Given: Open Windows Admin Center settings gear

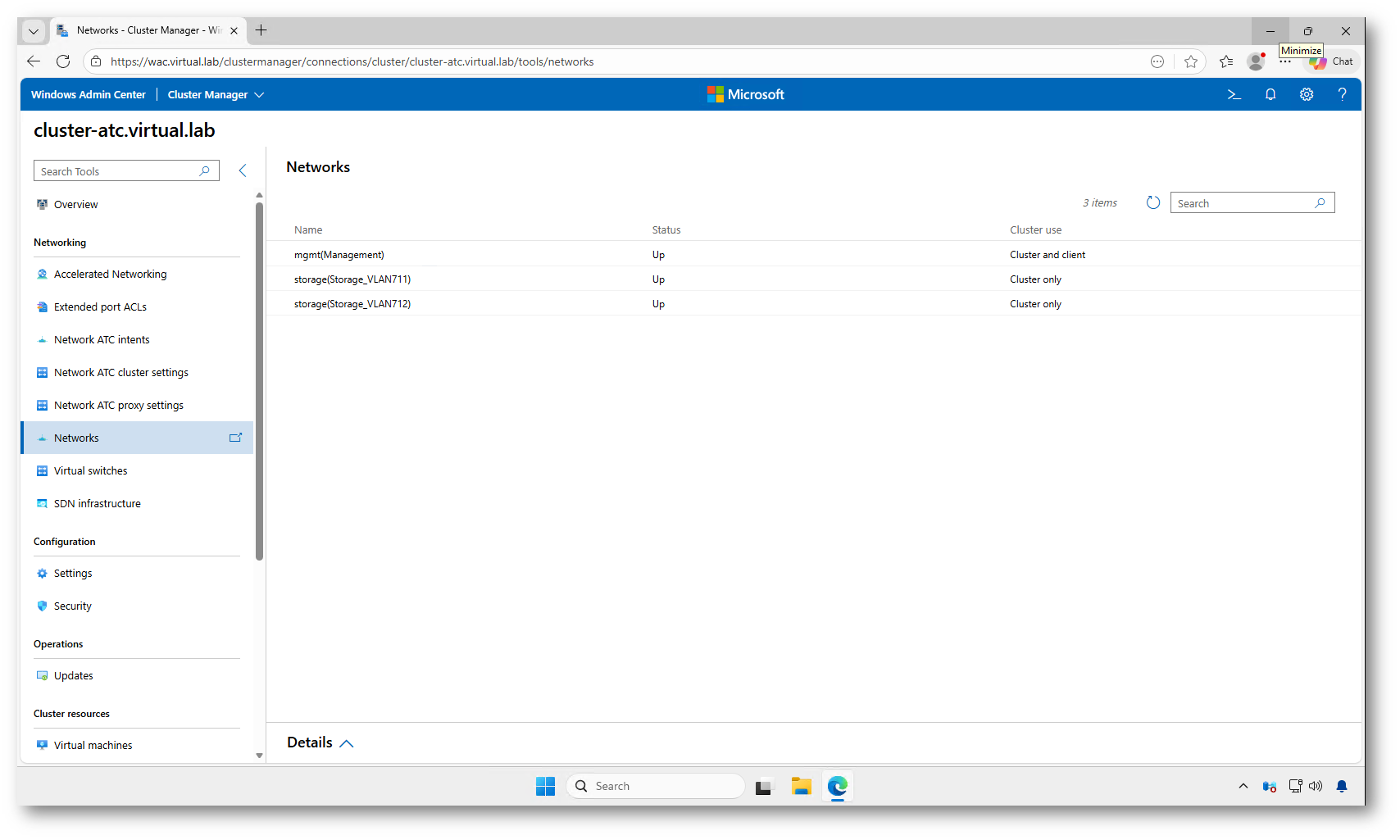Looking at the screenshot, I should pos(1307,94).
